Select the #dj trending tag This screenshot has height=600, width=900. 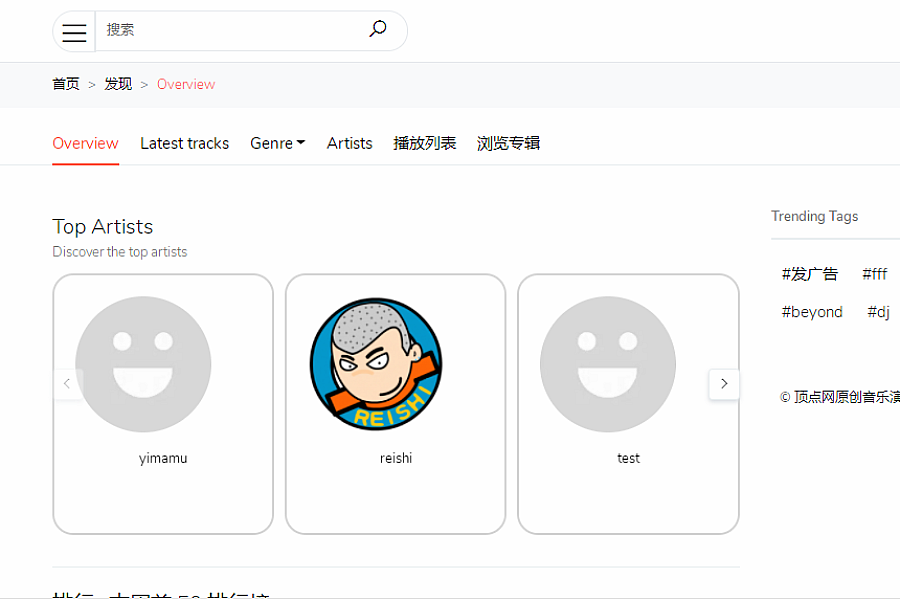[x=878, y=312]
